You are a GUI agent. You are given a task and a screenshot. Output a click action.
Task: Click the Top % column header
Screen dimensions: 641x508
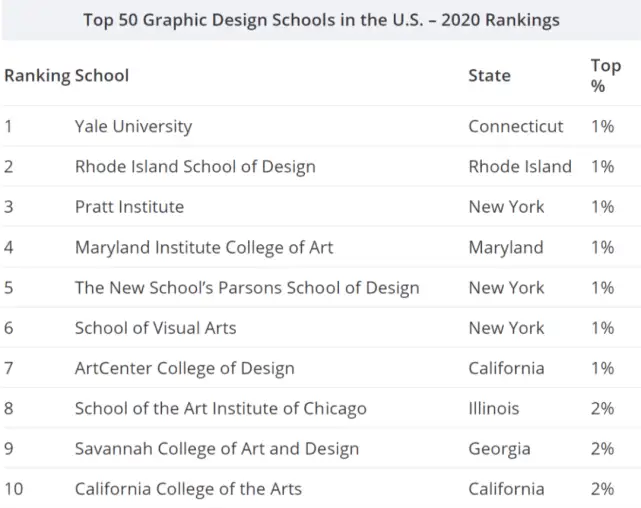[x=605, y=75]
